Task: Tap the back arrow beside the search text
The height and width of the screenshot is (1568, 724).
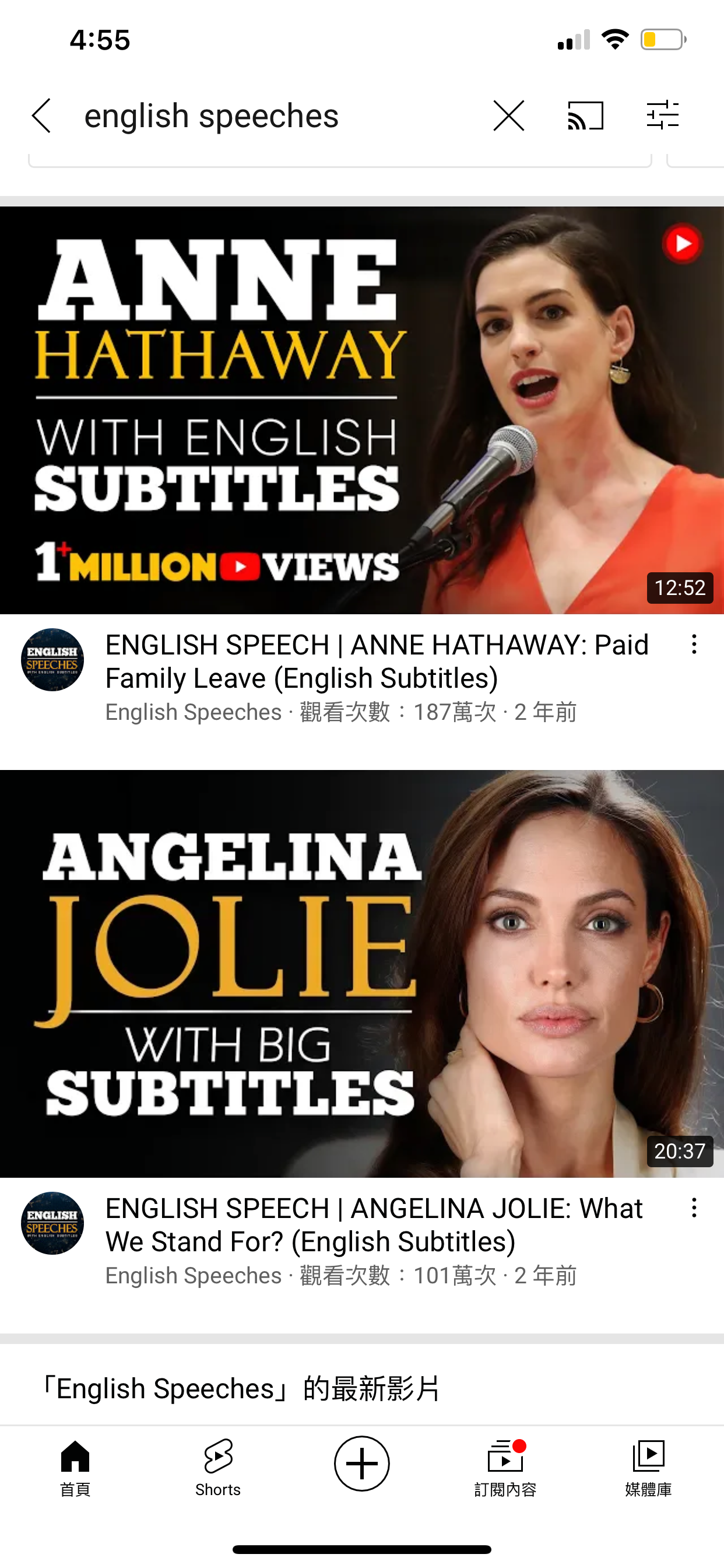Action: (41, 116)
